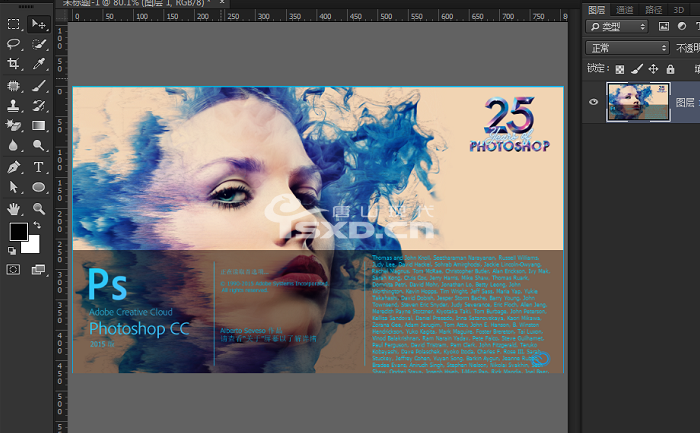Viewport: 700px width, 433px height.
Task: Select the Rectangular Marquee tool
Action: pyautogui.click(x=13, y=24)
